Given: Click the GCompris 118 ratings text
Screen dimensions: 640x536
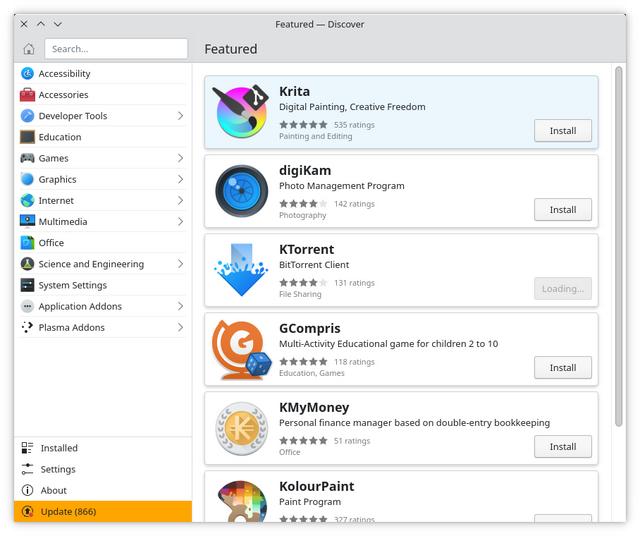Looking at the screenshot, I should pyautogui.click(x=354, y=362).
